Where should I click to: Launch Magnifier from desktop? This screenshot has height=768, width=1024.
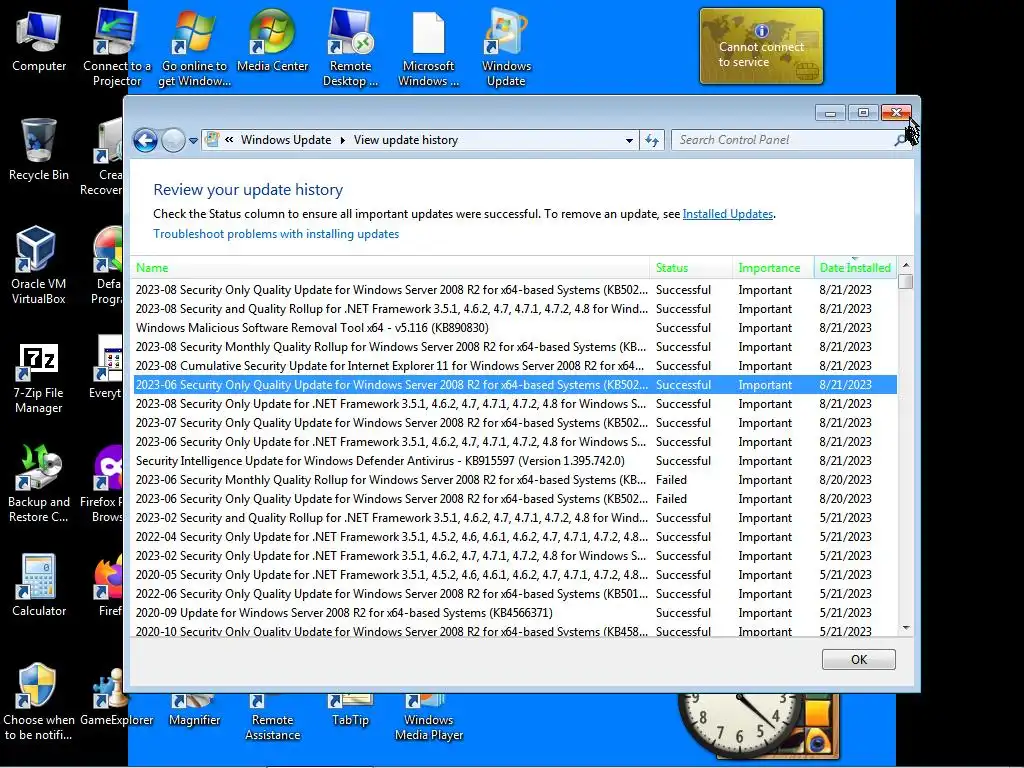(x=194, y=711)
